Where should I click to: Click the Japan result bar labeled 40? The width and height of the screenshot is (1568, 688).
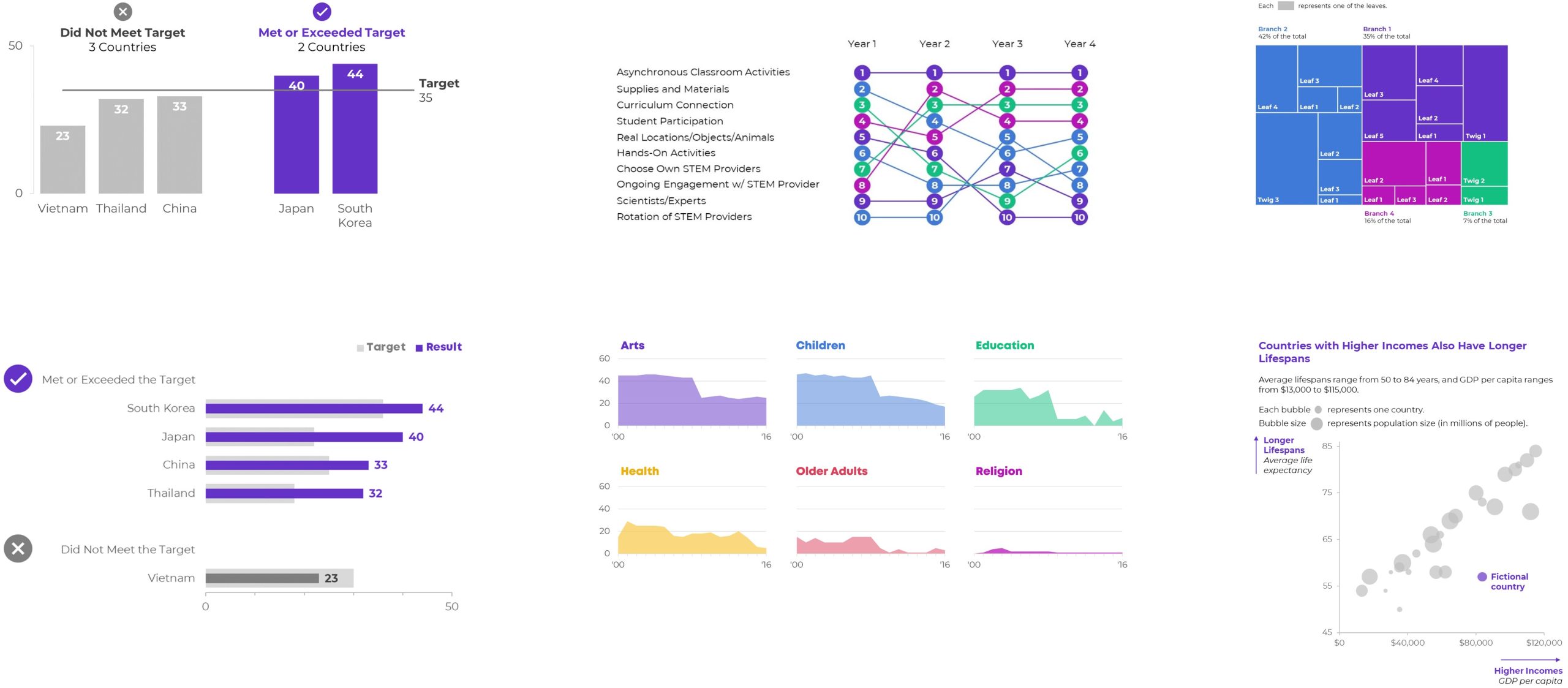304,437
